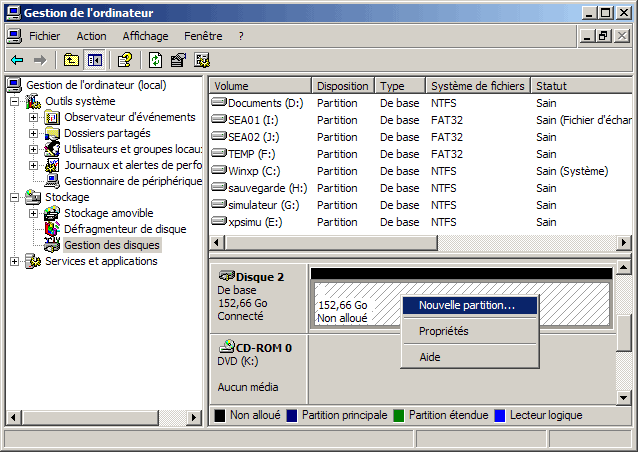
Task: Select Propriétés in the context menu
Action: click(x=443, y=331)
